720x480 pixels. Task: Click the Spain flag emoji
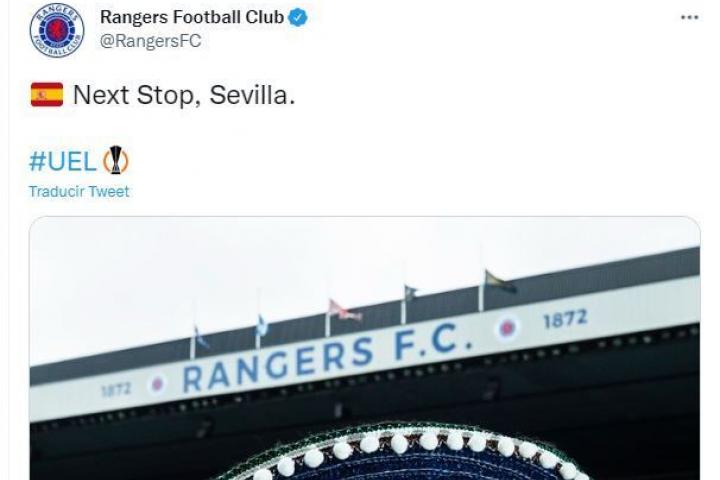click(47, 95)
